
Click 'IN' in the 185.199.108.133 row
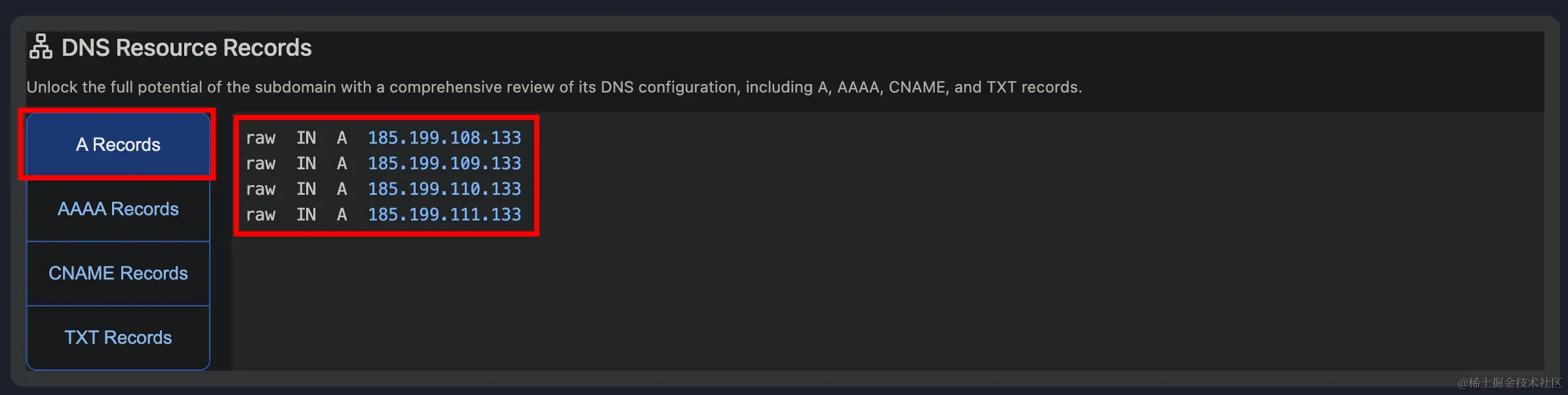[306, 138]
